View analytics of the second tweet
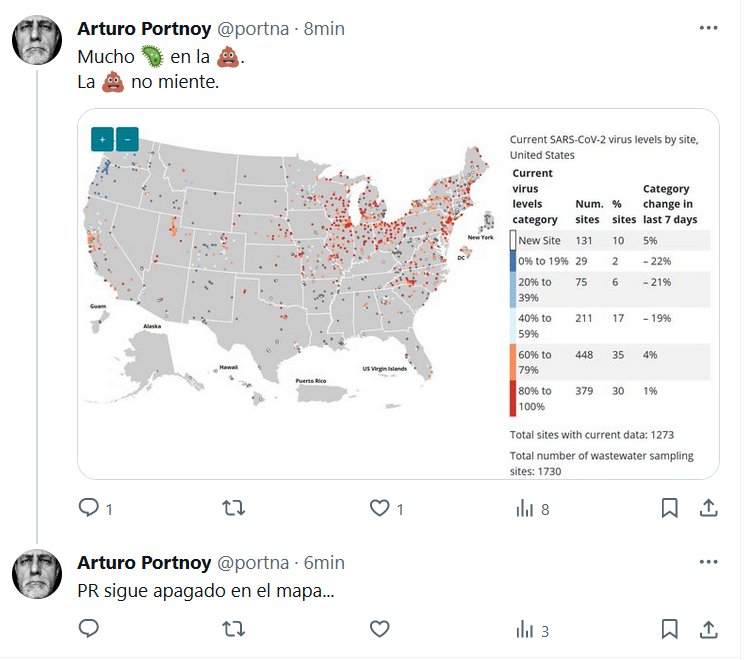Screen dimensions: 748x660 click(x=525, y=629)
